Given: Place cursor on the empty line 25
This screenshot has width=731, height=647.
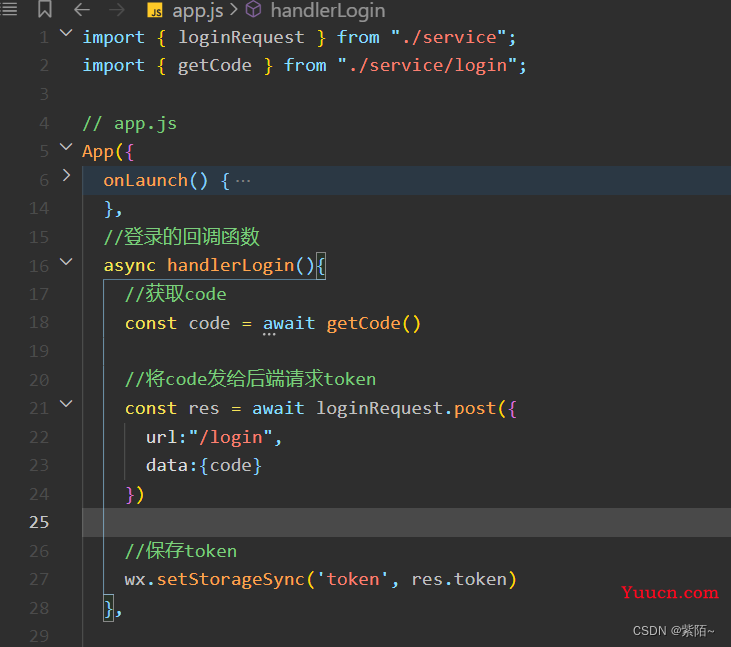Looking at the screenshot, I should tap(407, 523).
